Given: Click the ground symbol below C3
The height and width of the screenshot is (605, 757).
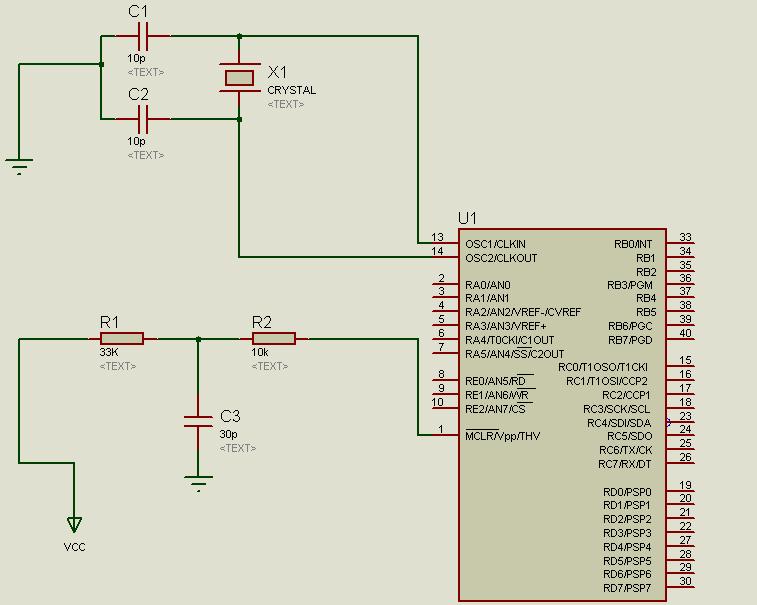Looking at the screenshot, I should pyautogui.click(x=198, y=484).
